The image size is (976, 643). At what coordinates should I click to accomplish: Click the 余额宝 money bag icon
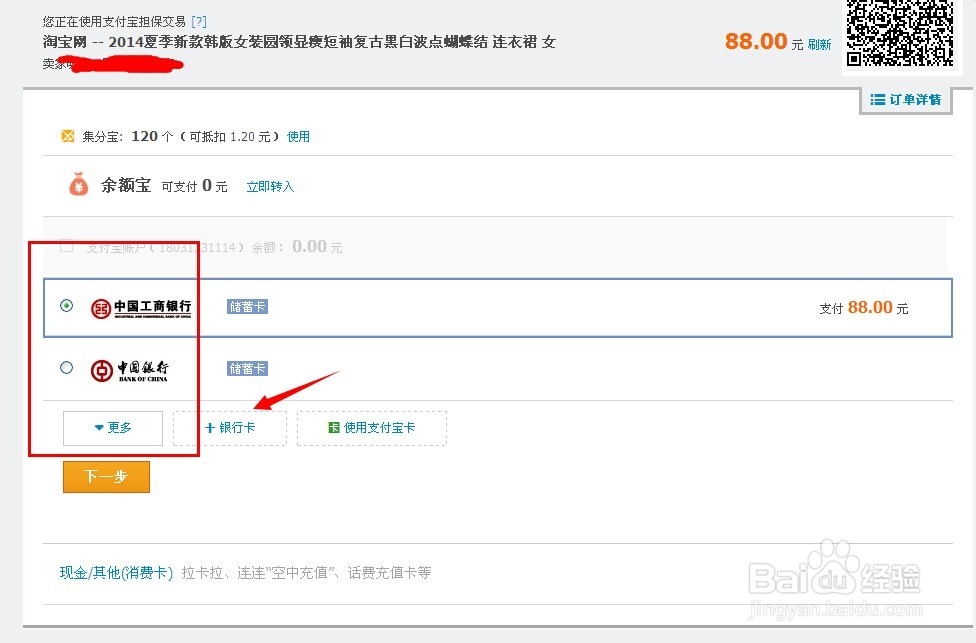(x=78, y=185)
